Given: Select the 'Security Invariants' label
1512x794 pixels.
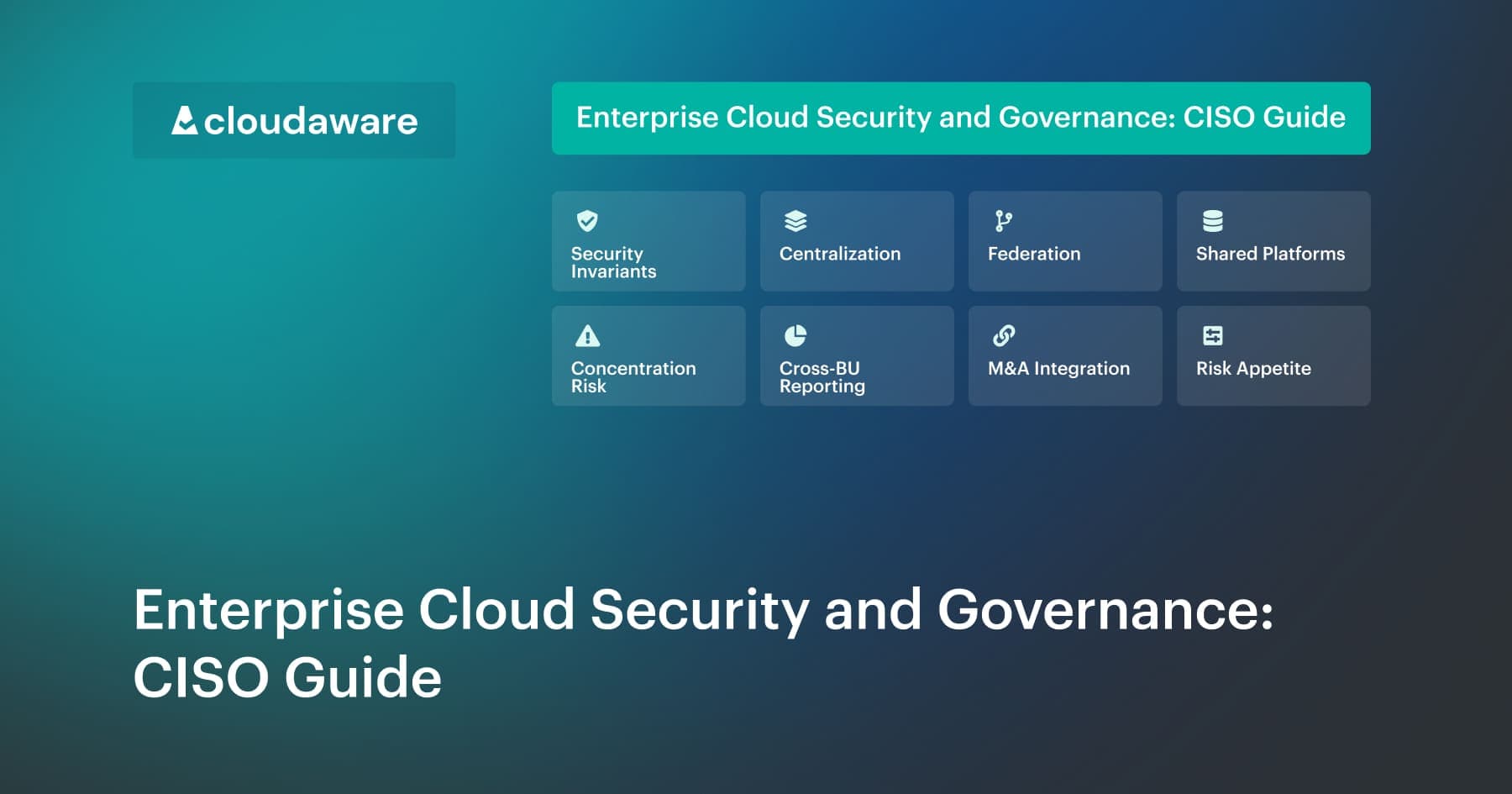Looking at the screenshot, I should click(x=613, y=262).
